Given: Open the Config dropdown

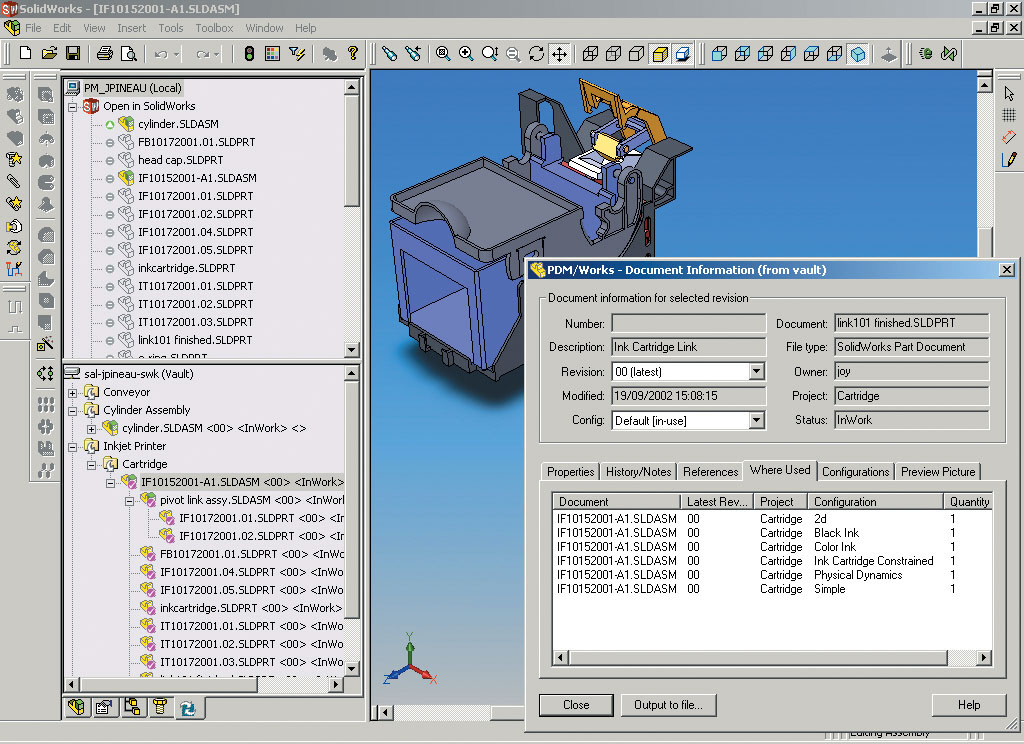Looking at the screenshot, I should click(x=756, y=420).
